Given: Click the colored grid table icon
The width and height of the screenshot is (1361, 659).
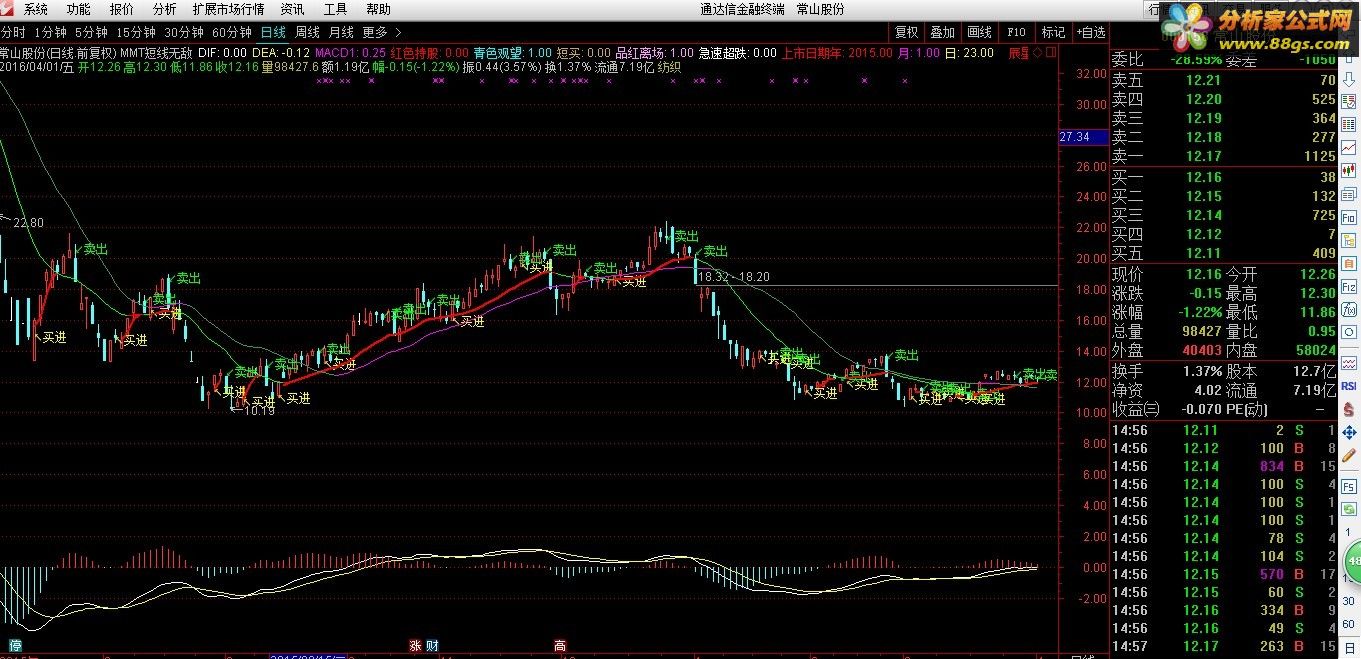Looking at the screenshot, I should [1349, 124].
